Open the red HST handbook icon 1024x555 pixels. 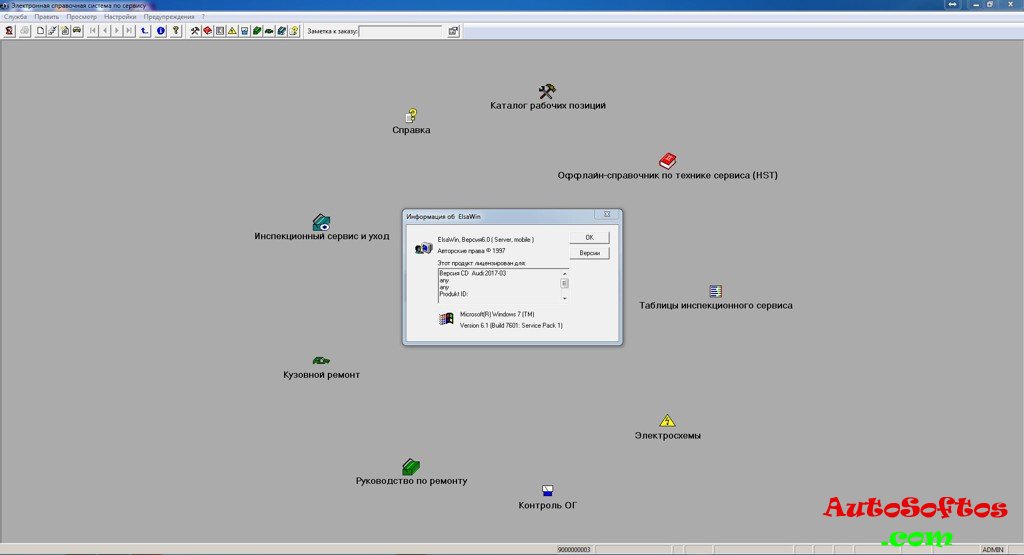[x=668, y=161]
